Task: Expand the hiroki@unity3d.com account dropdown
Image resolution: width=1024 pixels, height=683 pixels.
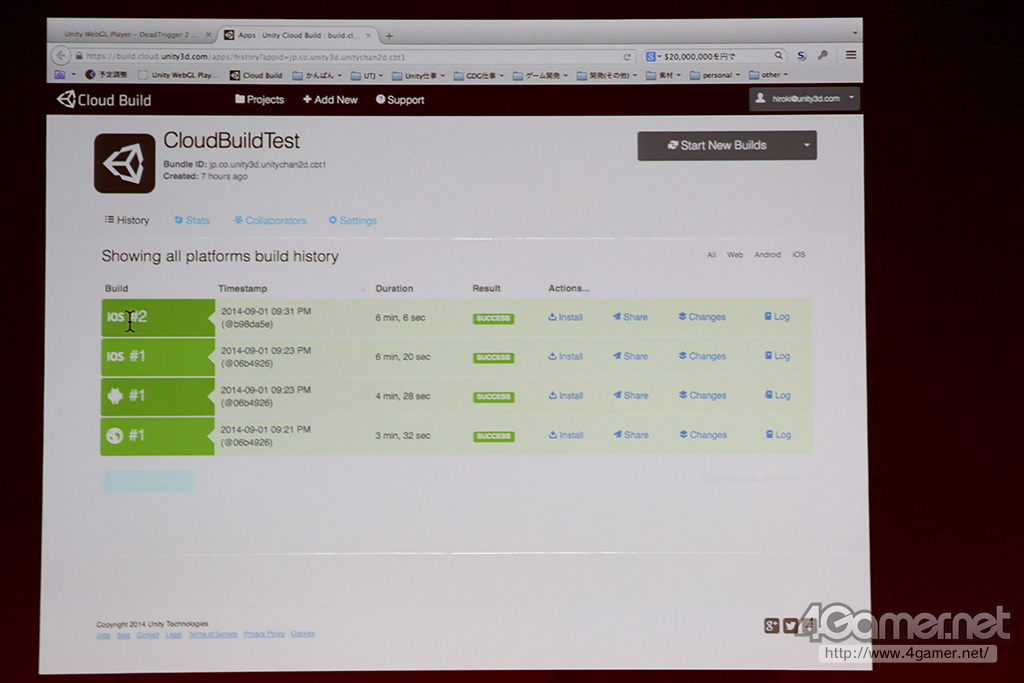Action: click(x=804, y=99)
